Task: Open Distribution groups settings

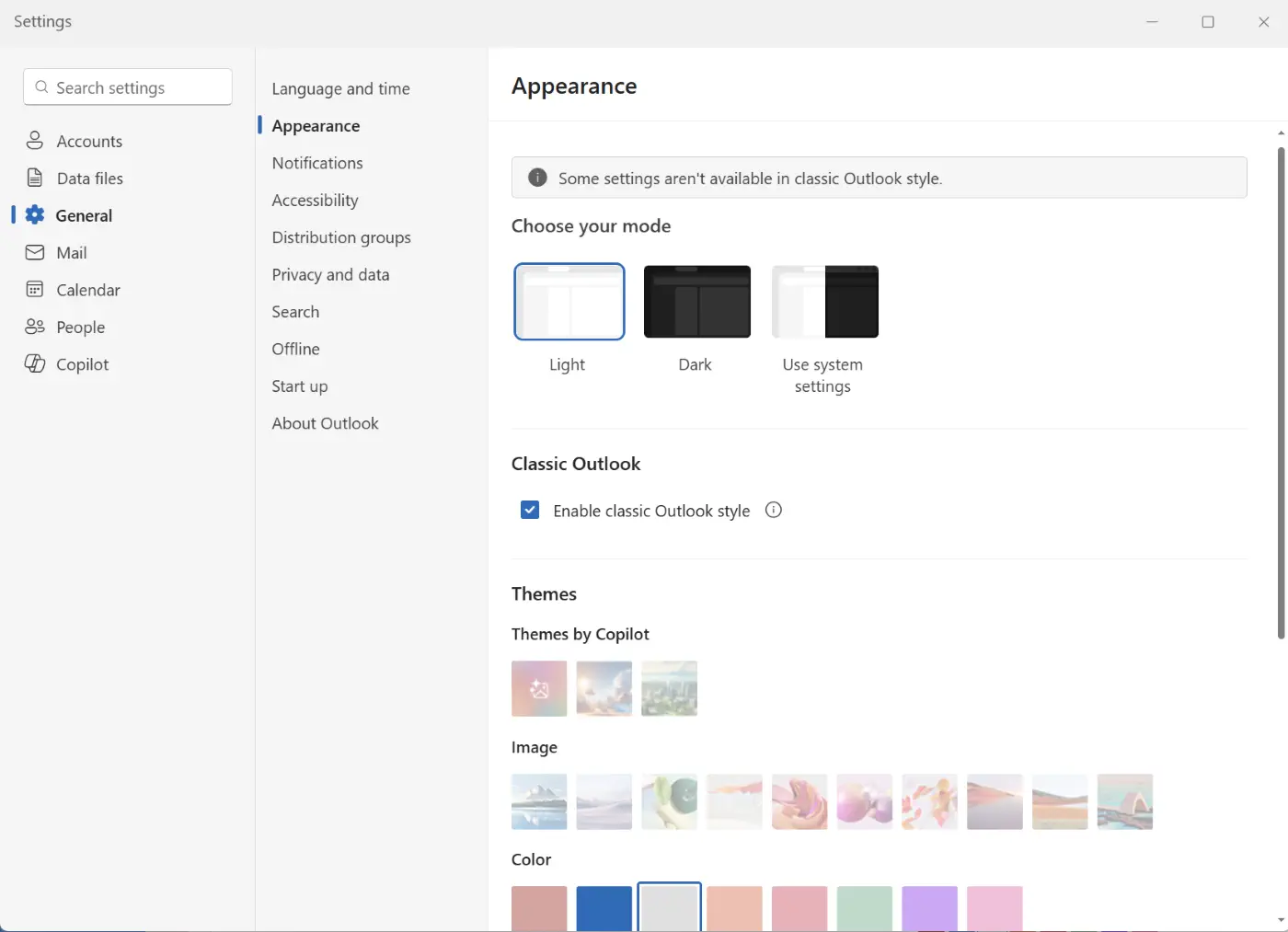Action: point(341,237)
